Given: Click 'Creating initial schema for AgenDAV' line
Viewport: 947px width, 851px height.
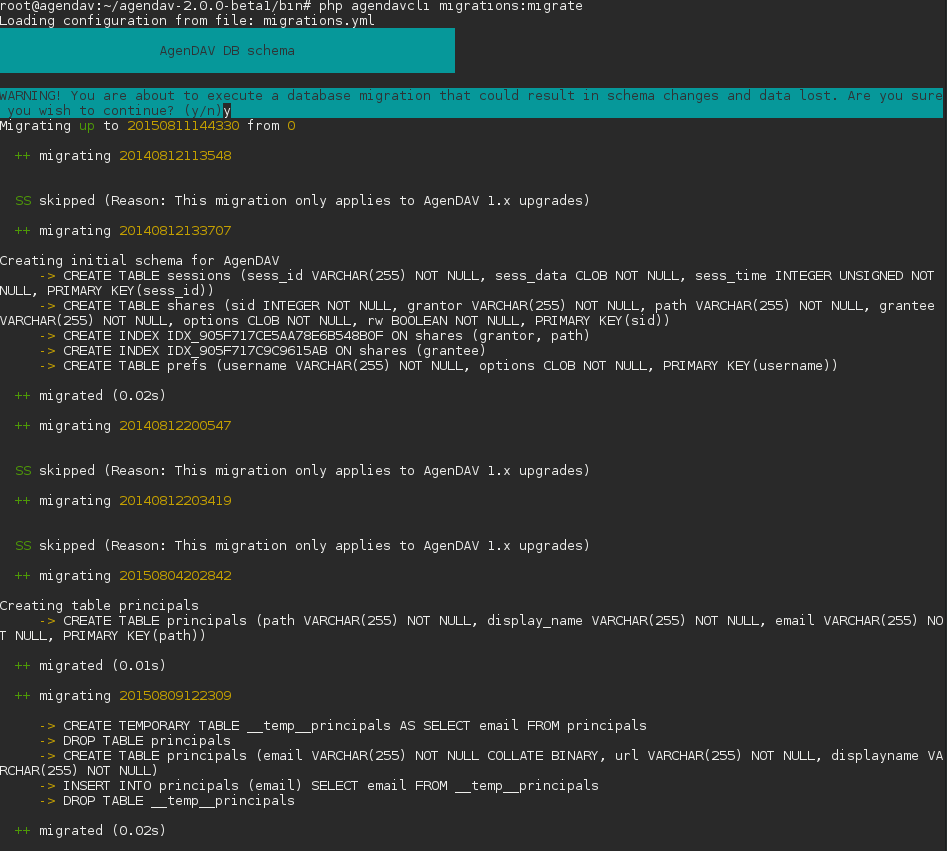Looking at the screenshot, I should click(x=140, y=261).
